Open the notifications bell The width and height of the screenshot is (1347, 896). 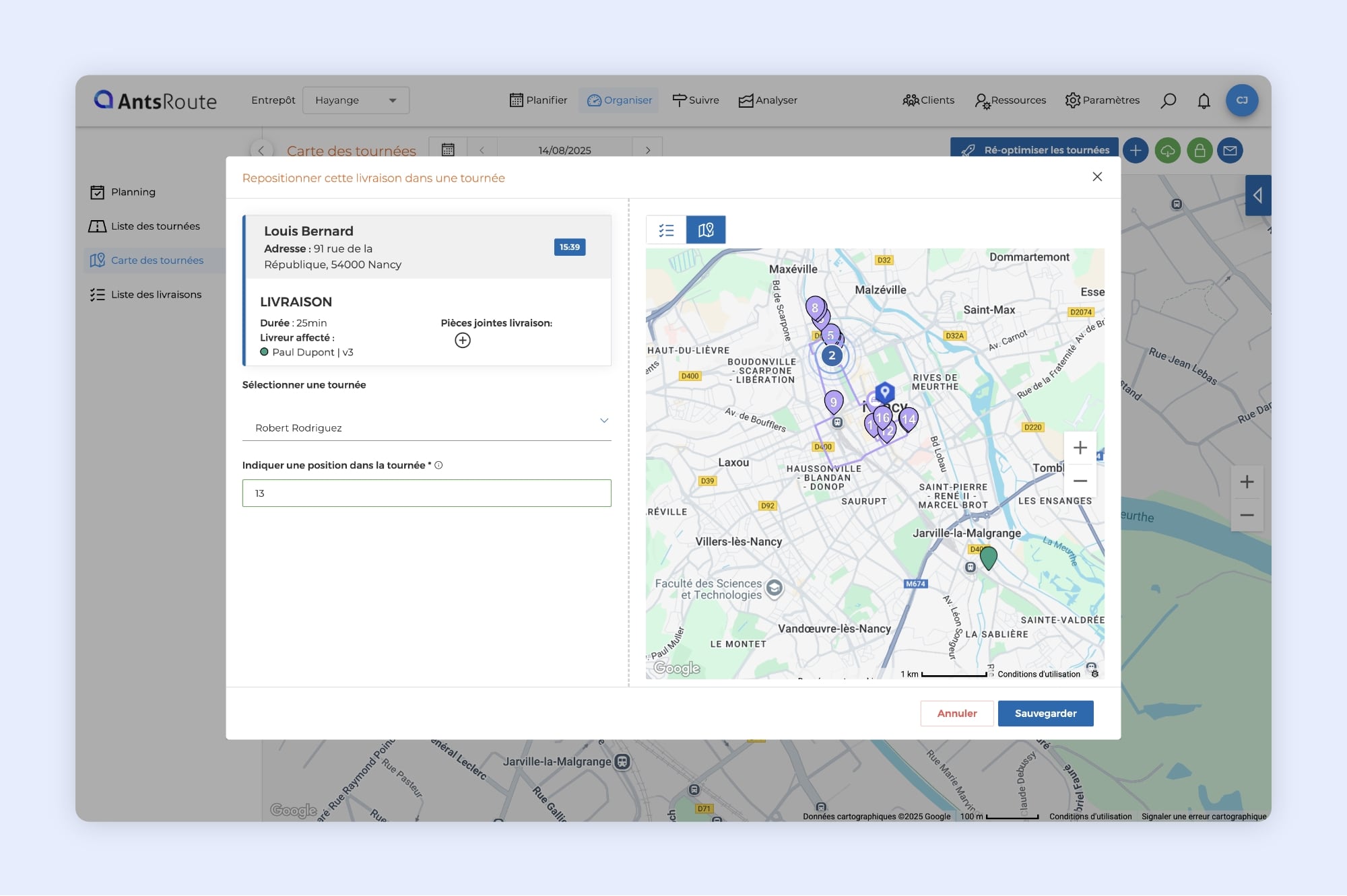pyautogui.click(x=1204, y=101)
